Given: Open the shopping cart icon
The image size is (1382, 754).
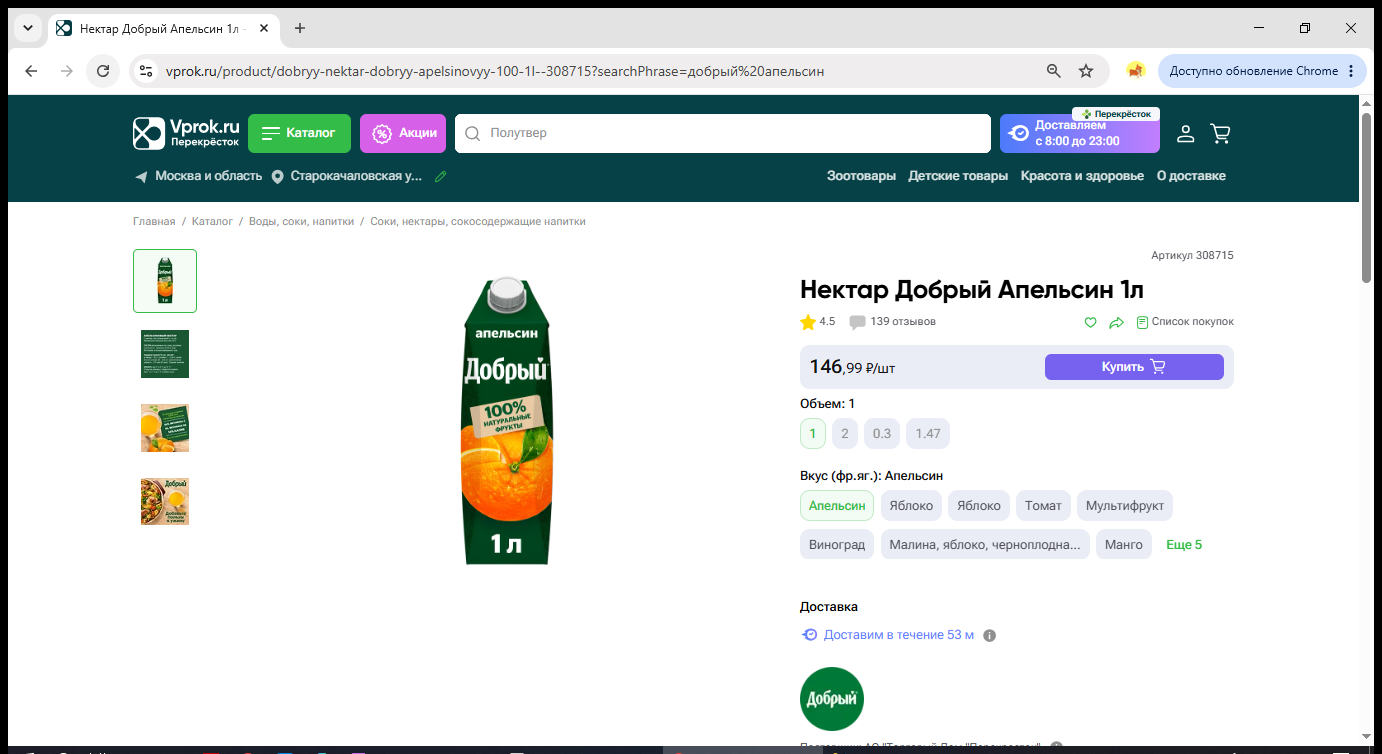Looking at the screenshot, I should 1220,133.
